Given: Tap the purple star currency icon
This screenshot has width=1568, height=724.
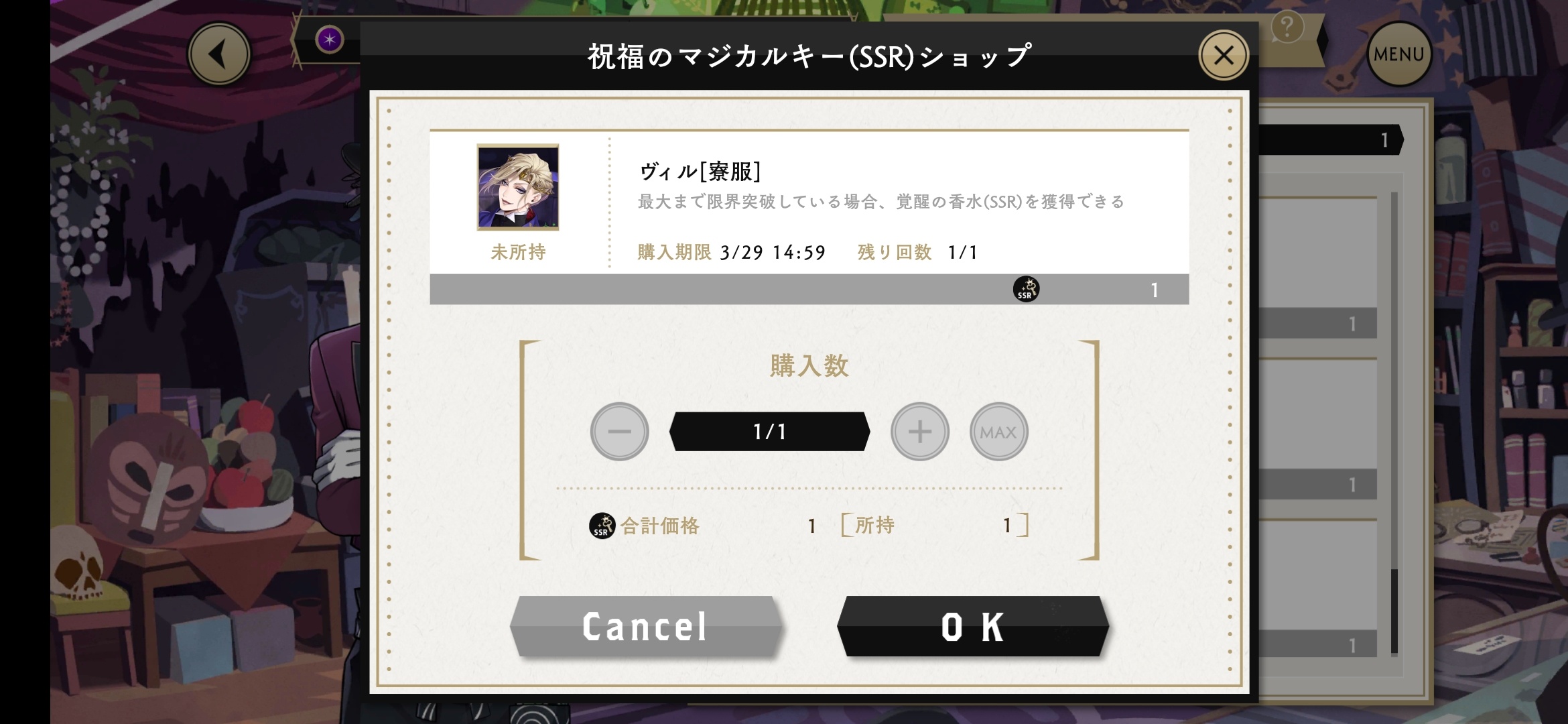Looking at the screenshot, I should (x=329, y=40).
